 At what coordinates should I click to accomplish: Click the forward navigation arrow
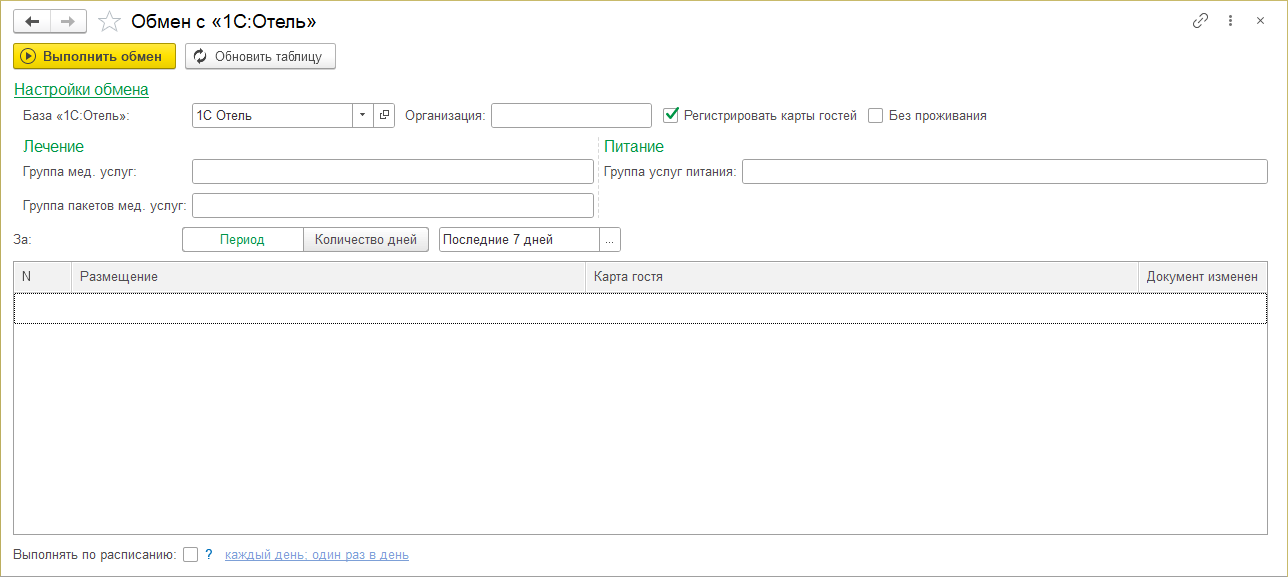point(68,21)
